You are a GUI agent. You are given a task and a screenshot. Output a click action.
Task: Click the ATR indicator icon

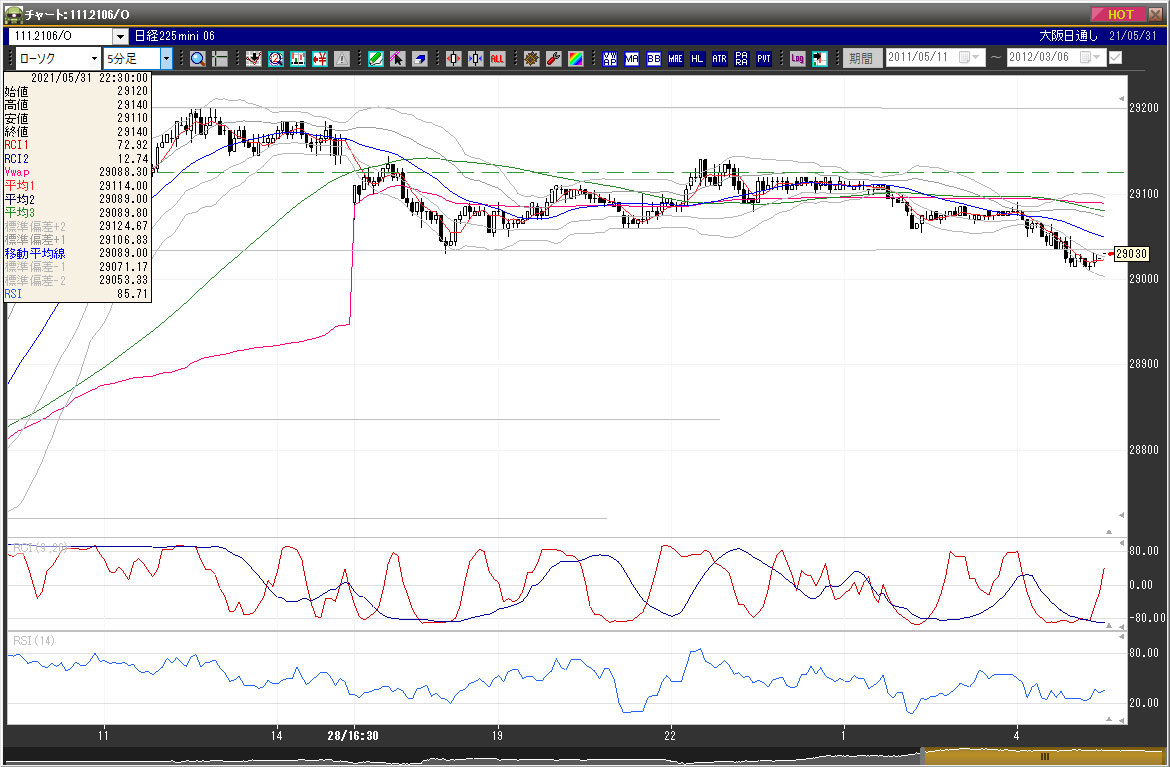719,58
